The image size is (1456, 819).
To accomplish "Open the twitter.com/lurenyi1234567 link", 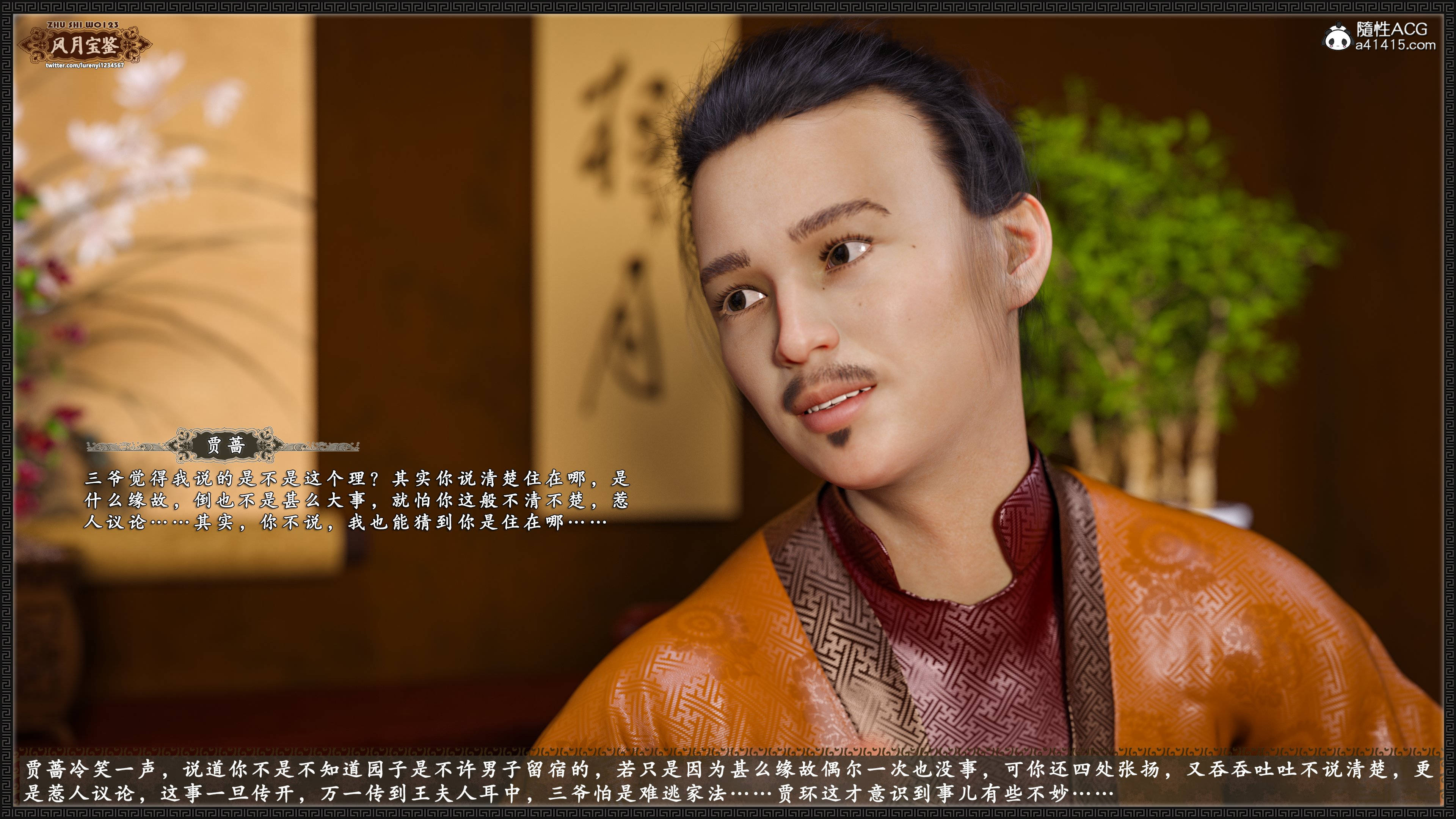I will click(x=85, y=66).
